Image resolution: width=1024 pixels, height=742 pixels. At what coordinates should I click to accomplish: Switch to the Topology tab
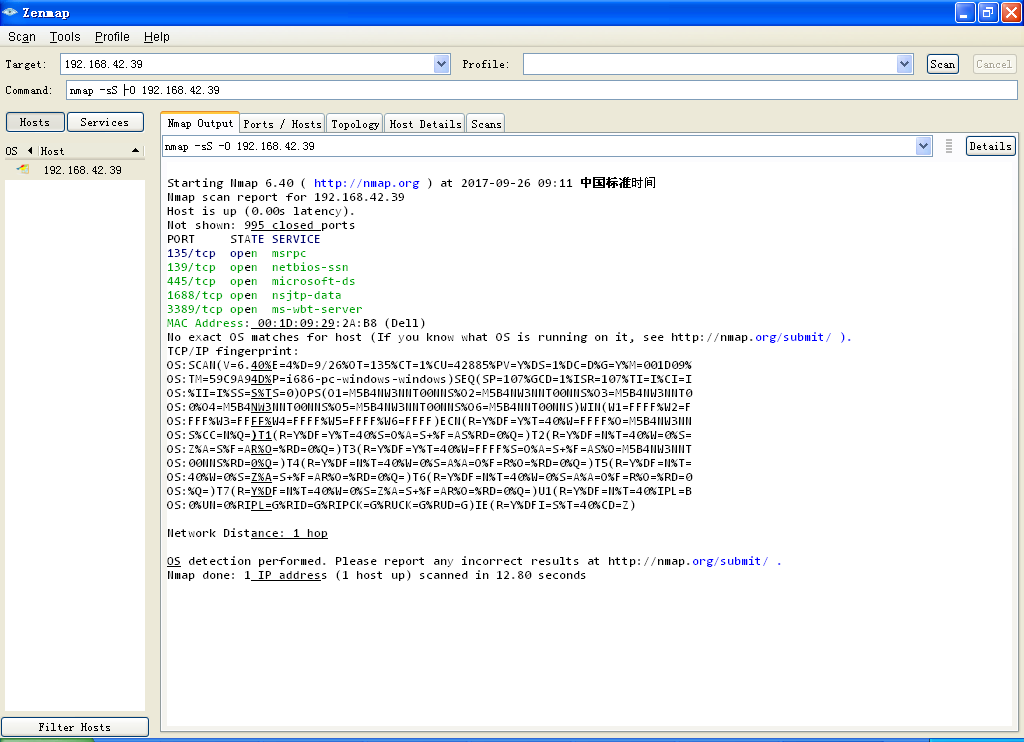coord(355,123)
